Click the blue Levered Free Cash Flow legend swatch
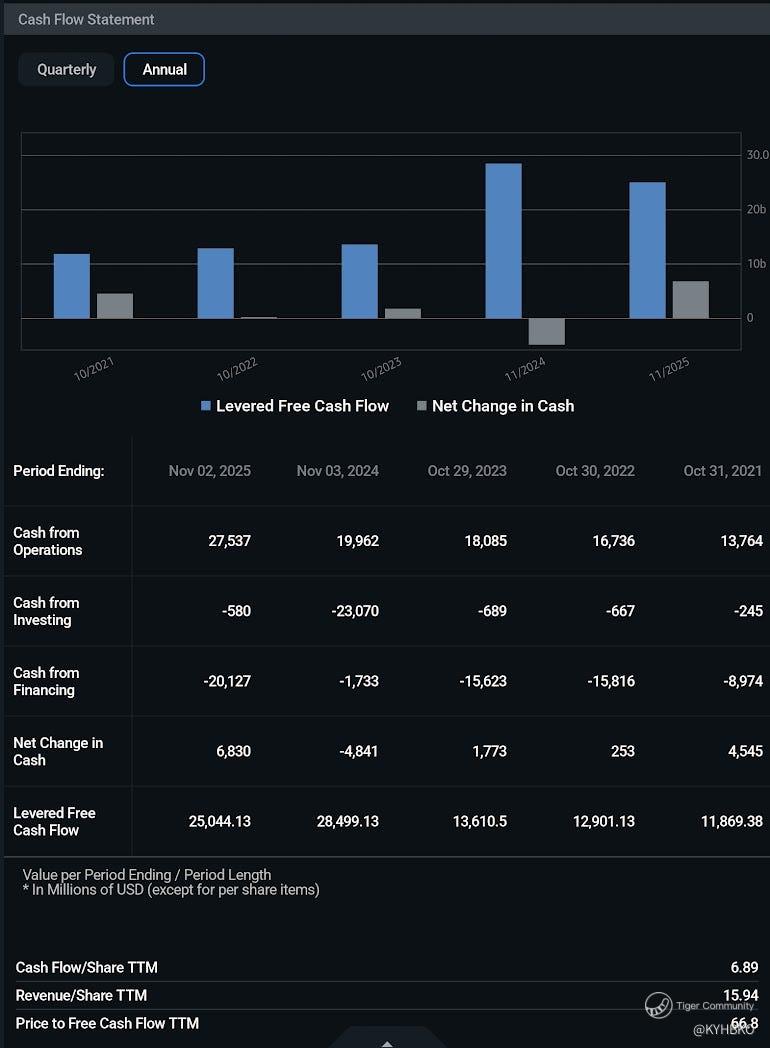This screenshot has height=1048, width=770. [206, 406]
